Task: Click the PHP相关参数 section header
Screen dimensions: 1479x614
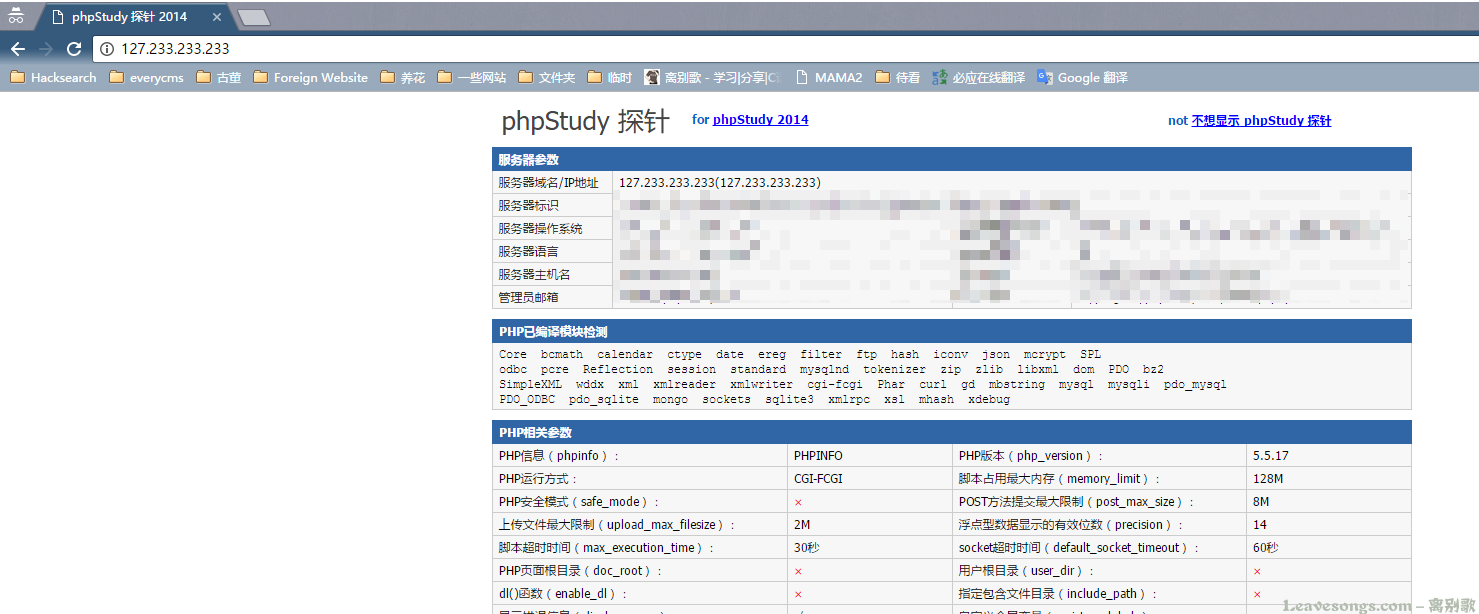Action: [x=952, y=432]
